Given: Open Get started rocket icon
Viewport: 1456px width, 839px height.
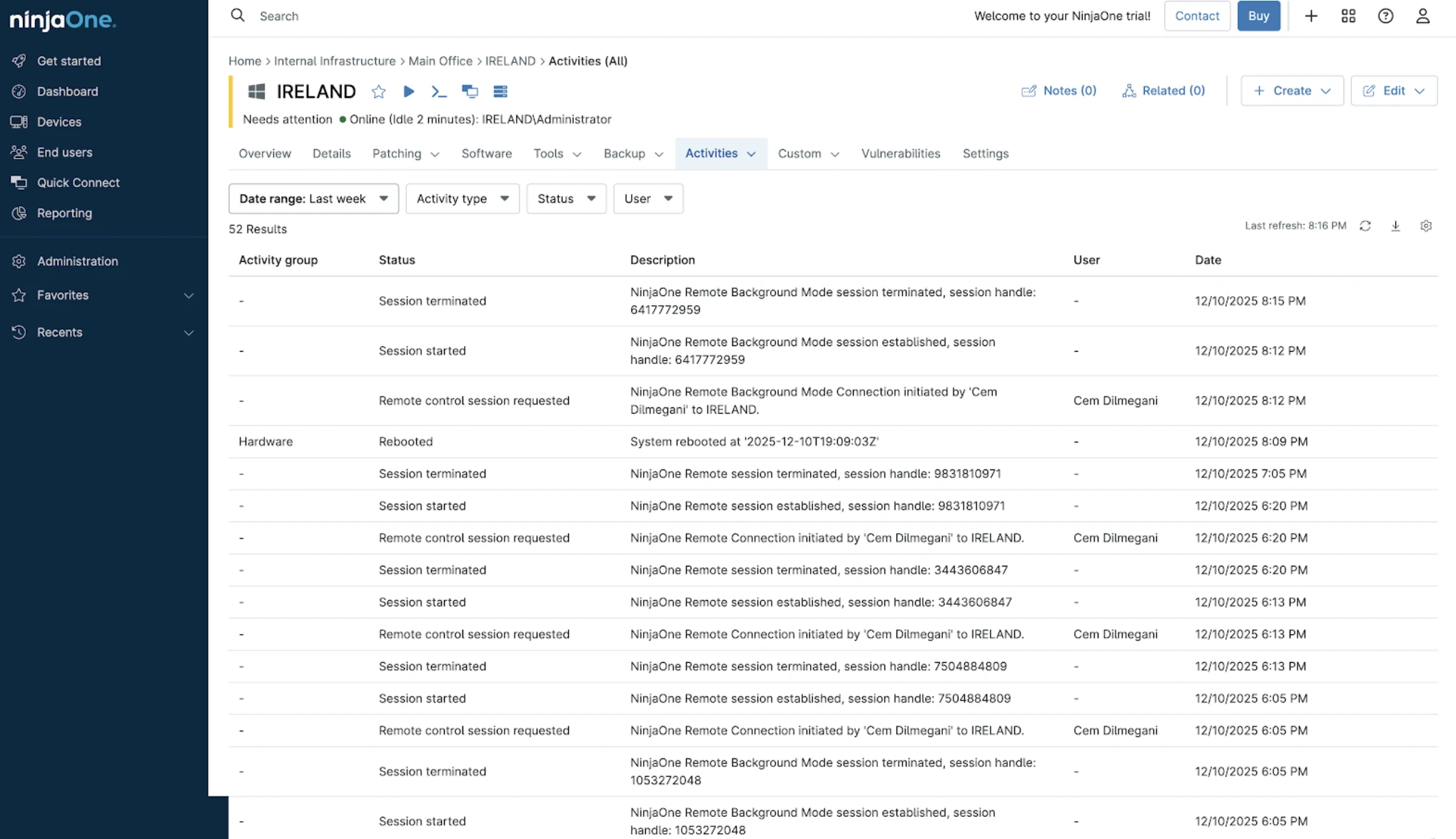Looking at the screenshot, I should (19, 61).
